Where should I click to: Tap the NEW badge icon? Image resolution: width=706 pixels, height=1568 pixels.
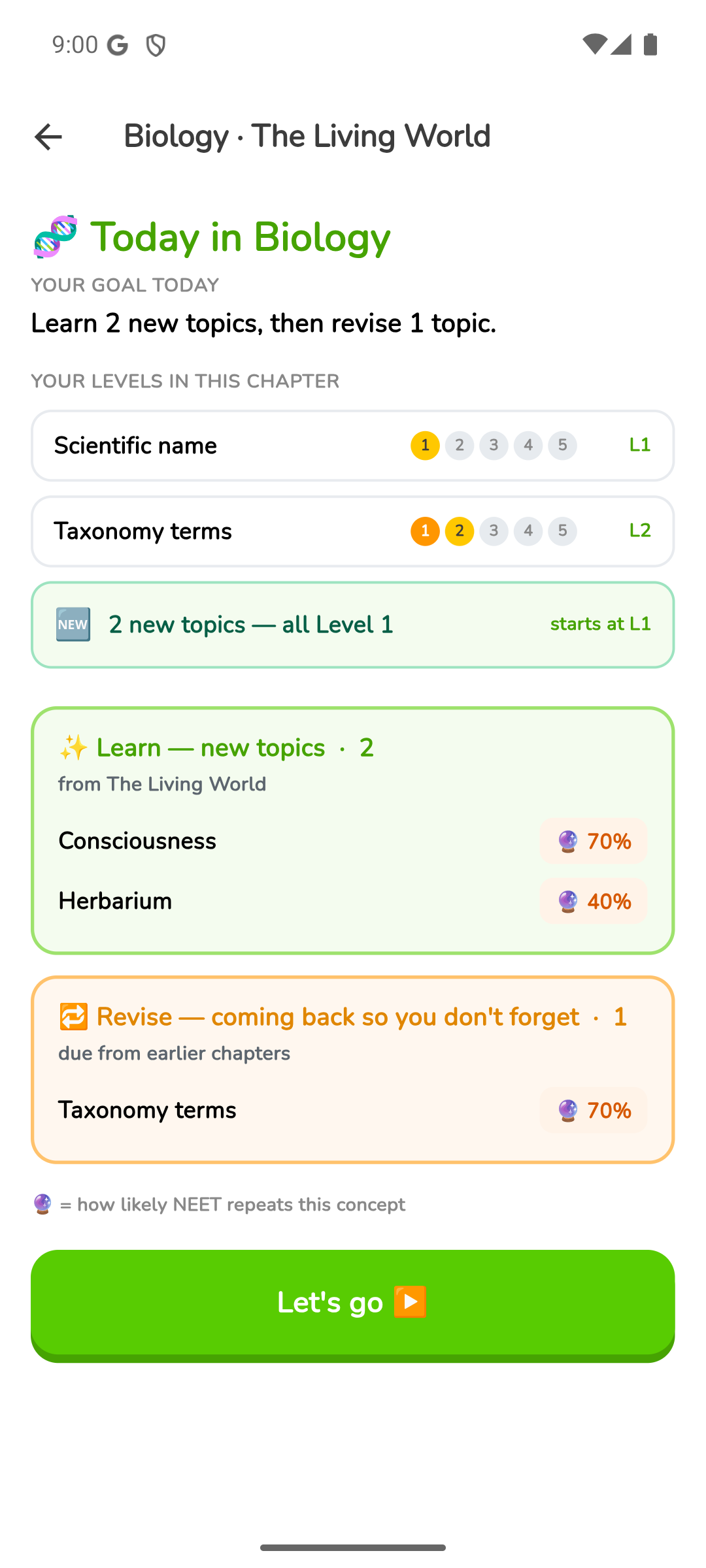click(x=73, y=625)
